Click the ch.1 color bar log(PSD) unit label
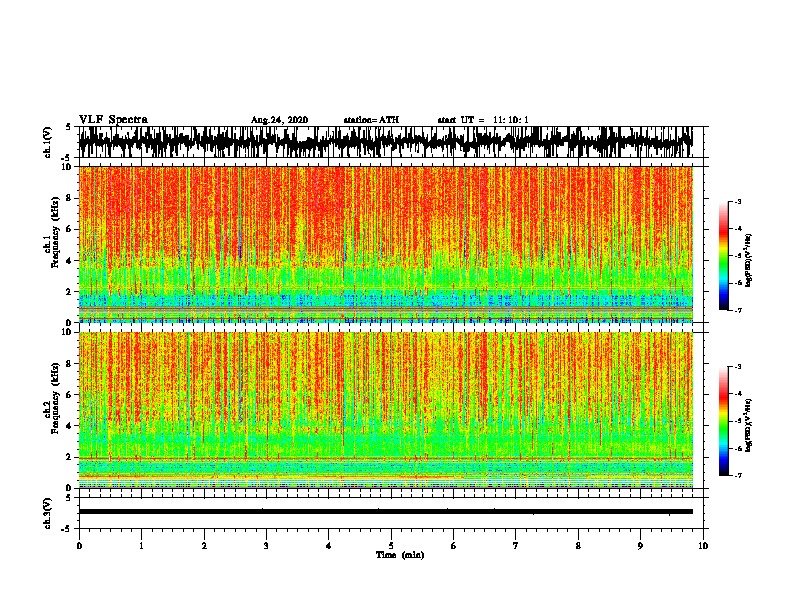The width and height of the screenshot is (792, 612). pyautogui.click(x=749, y=260)
